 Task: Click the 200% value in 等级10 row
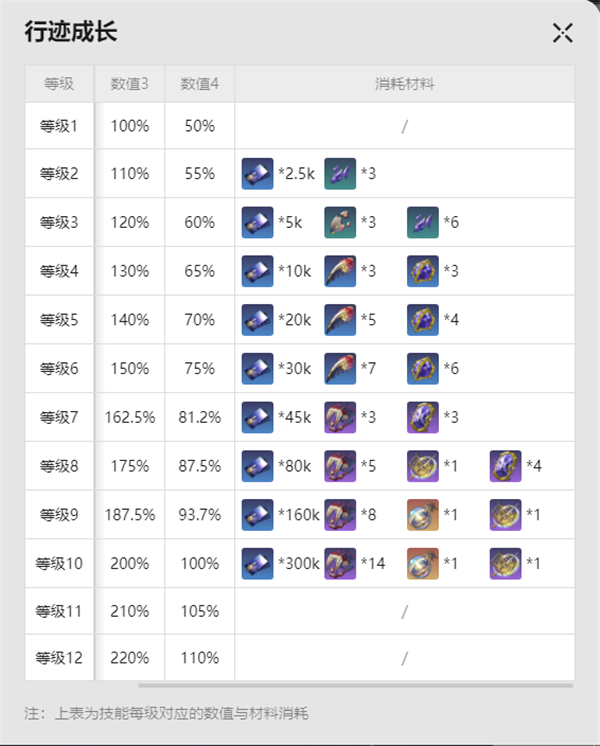tap(129, 564)
